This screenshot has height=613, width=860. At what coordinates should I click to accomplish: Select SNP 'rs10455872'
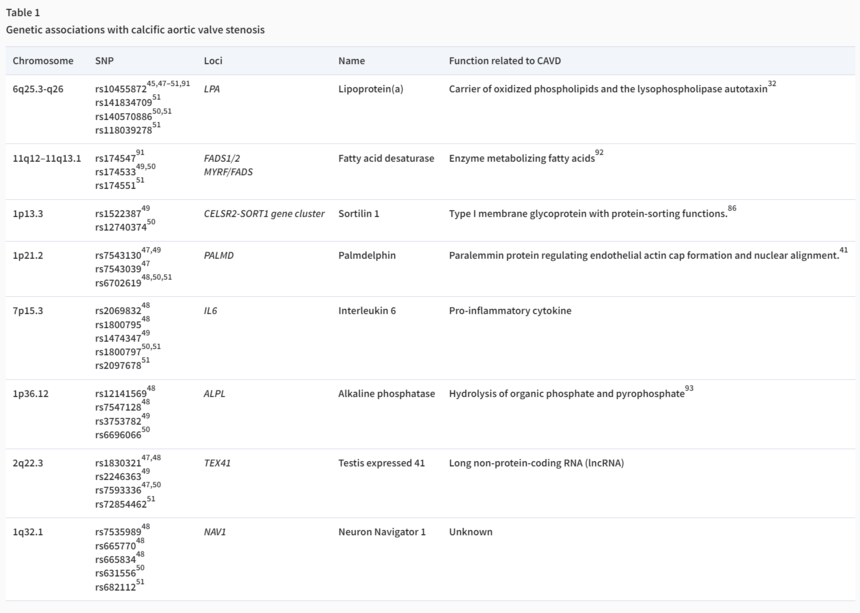[x=121, y=89]
